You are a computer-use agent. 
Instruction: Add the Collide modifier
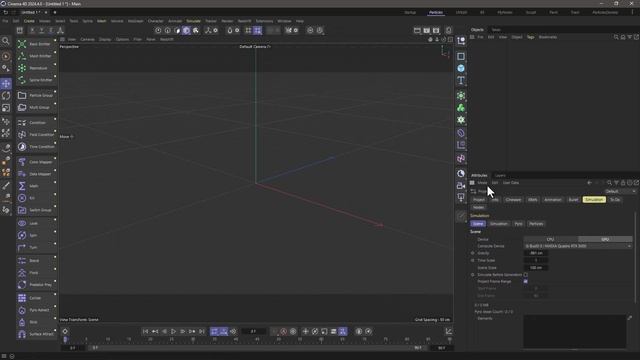click(x=36, y=298)
